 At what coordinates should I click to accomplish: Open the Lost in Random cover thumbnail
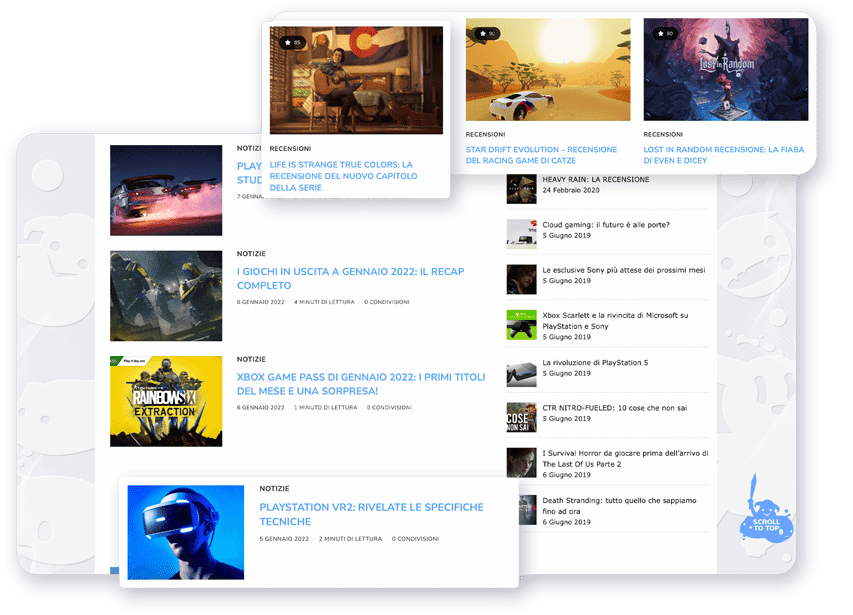(726, 70)
